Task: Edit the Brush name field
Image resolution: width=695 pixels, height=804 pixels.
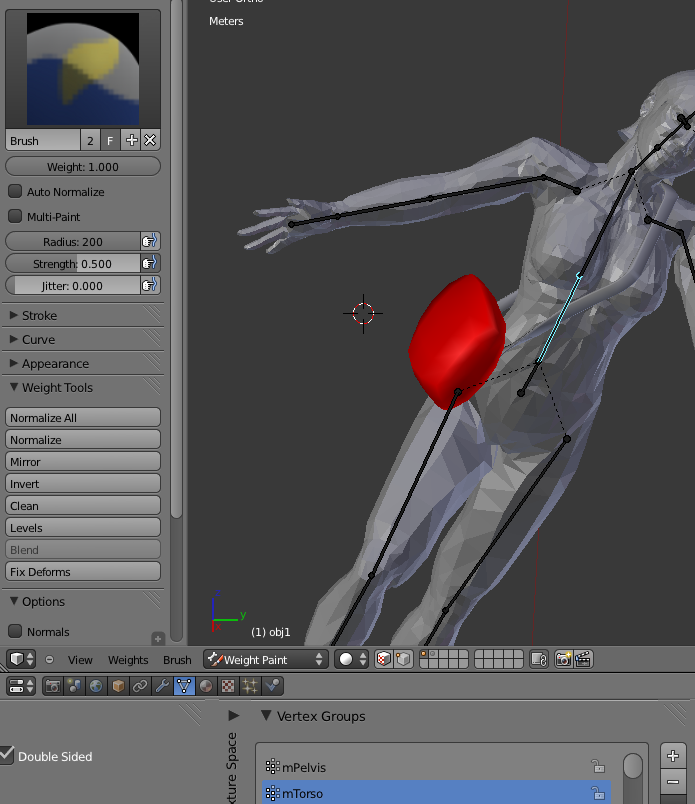Action: pos(43,140)
